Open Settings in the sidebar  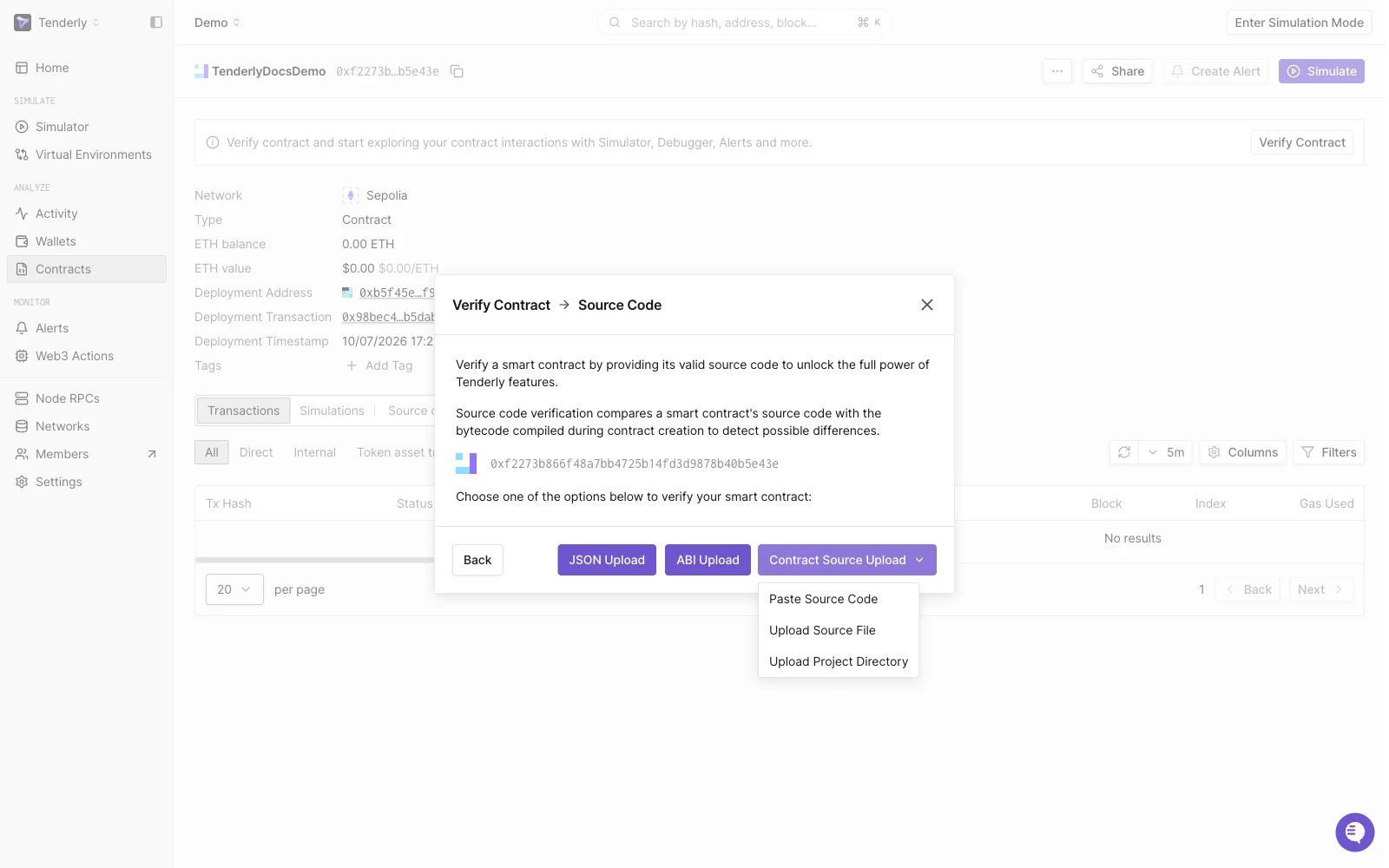(87, 482)
